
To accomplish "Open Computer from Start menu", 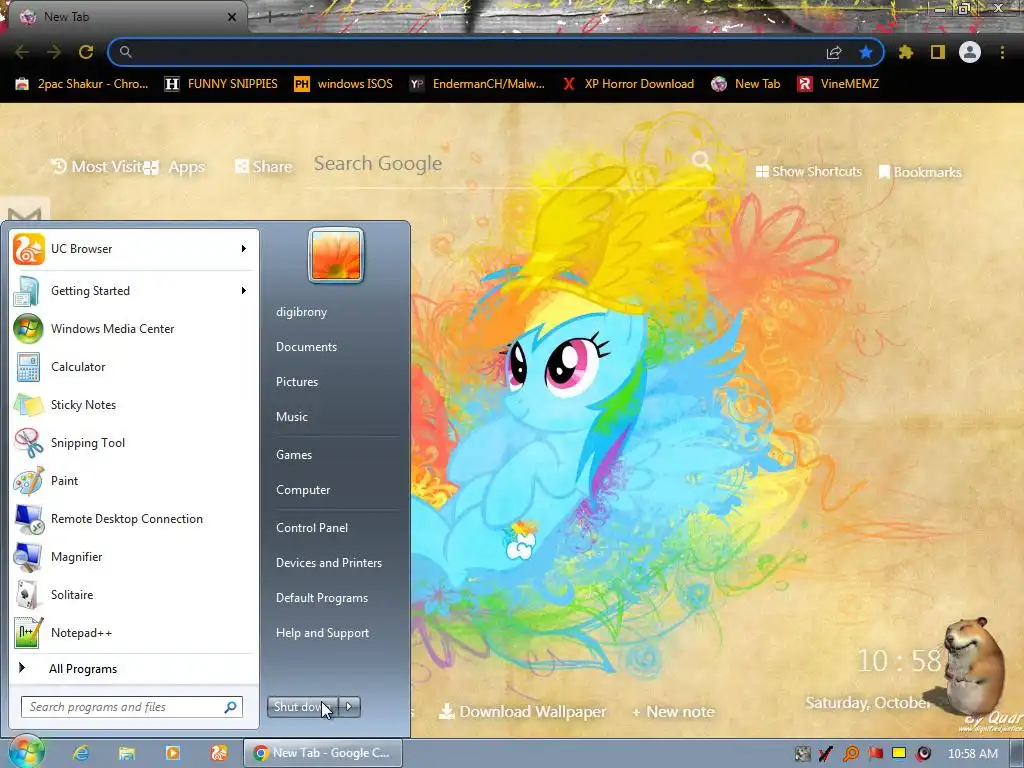I will pos(303,490).
